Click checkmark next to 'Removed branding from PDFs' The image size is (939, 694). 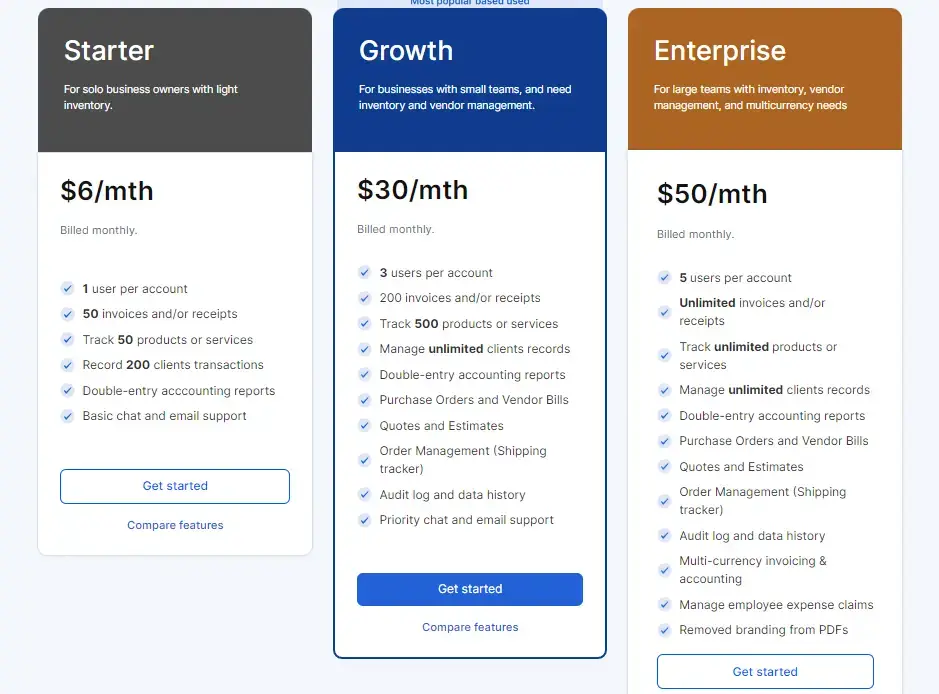[x=664, y=630]
